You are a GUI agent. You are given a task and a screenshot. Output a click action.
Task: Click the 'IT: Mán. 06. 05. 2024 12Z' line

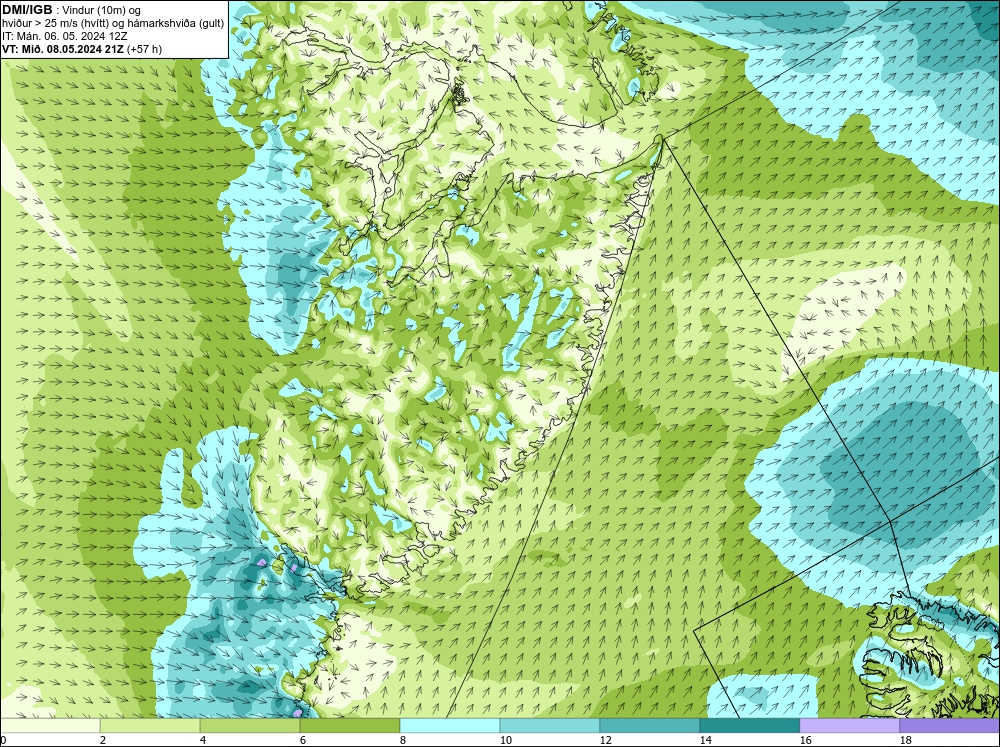(x=65, y=36)
